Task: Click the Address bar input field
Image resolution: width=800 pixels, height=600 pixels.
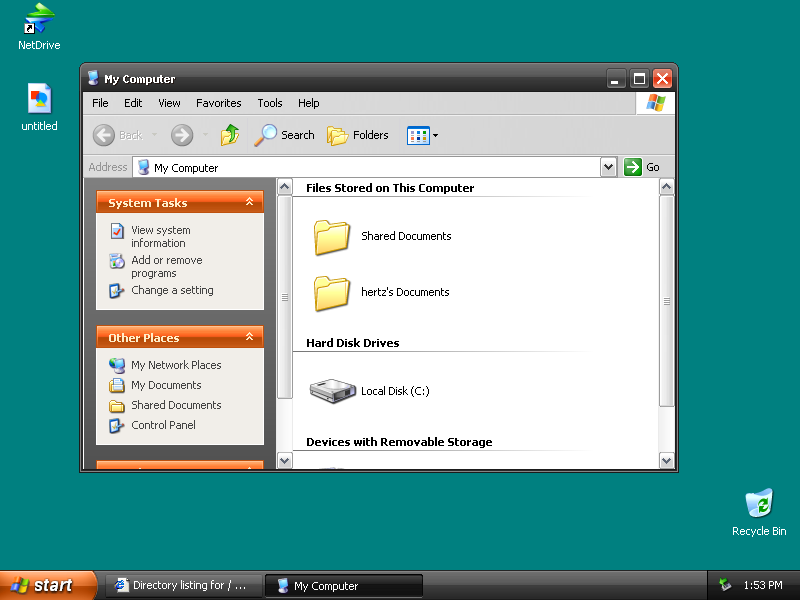Action: tap(366, 167)
